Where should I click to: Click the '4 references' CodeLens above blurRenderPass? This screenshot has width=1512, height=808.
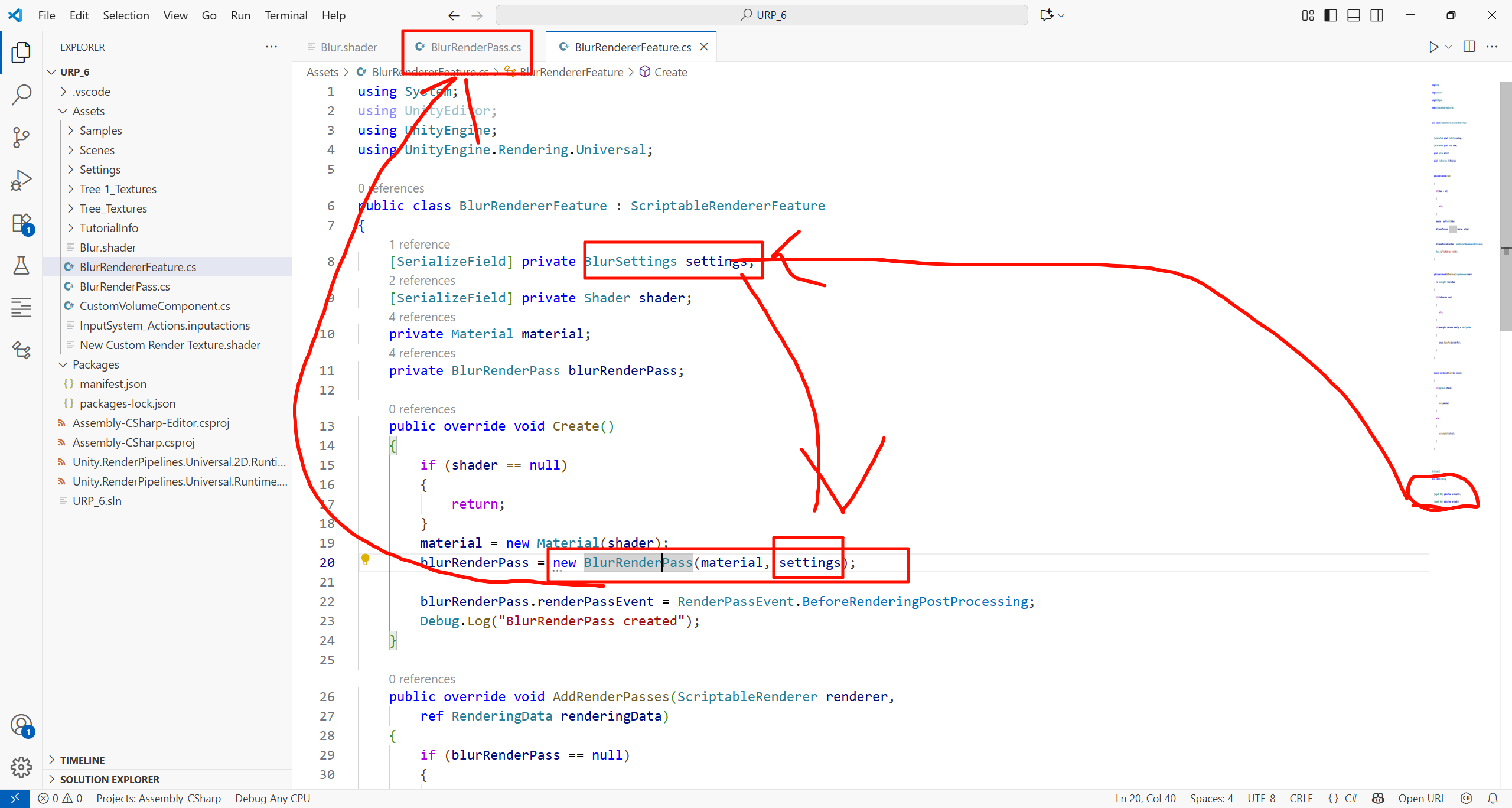coord(422,353)
